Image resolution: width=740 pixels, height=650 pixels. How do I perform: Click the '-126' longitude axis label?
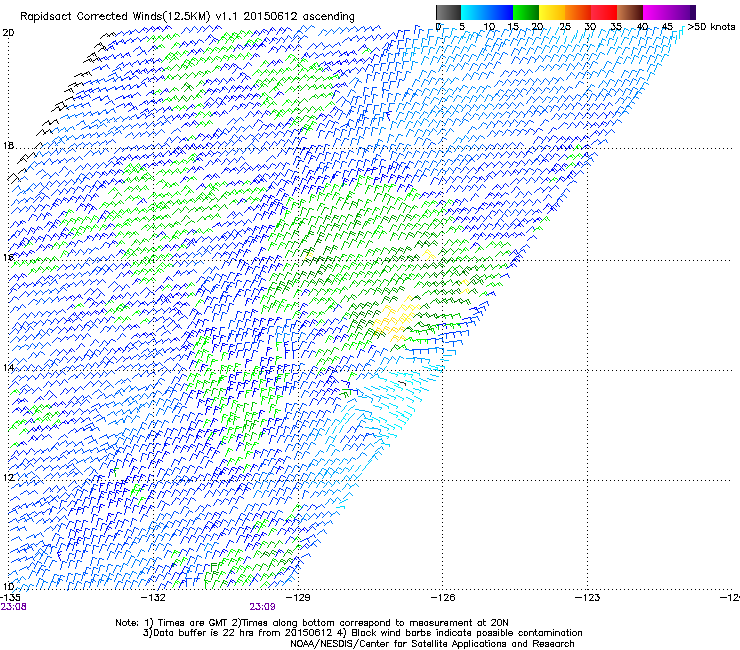(x=443, y=598)
